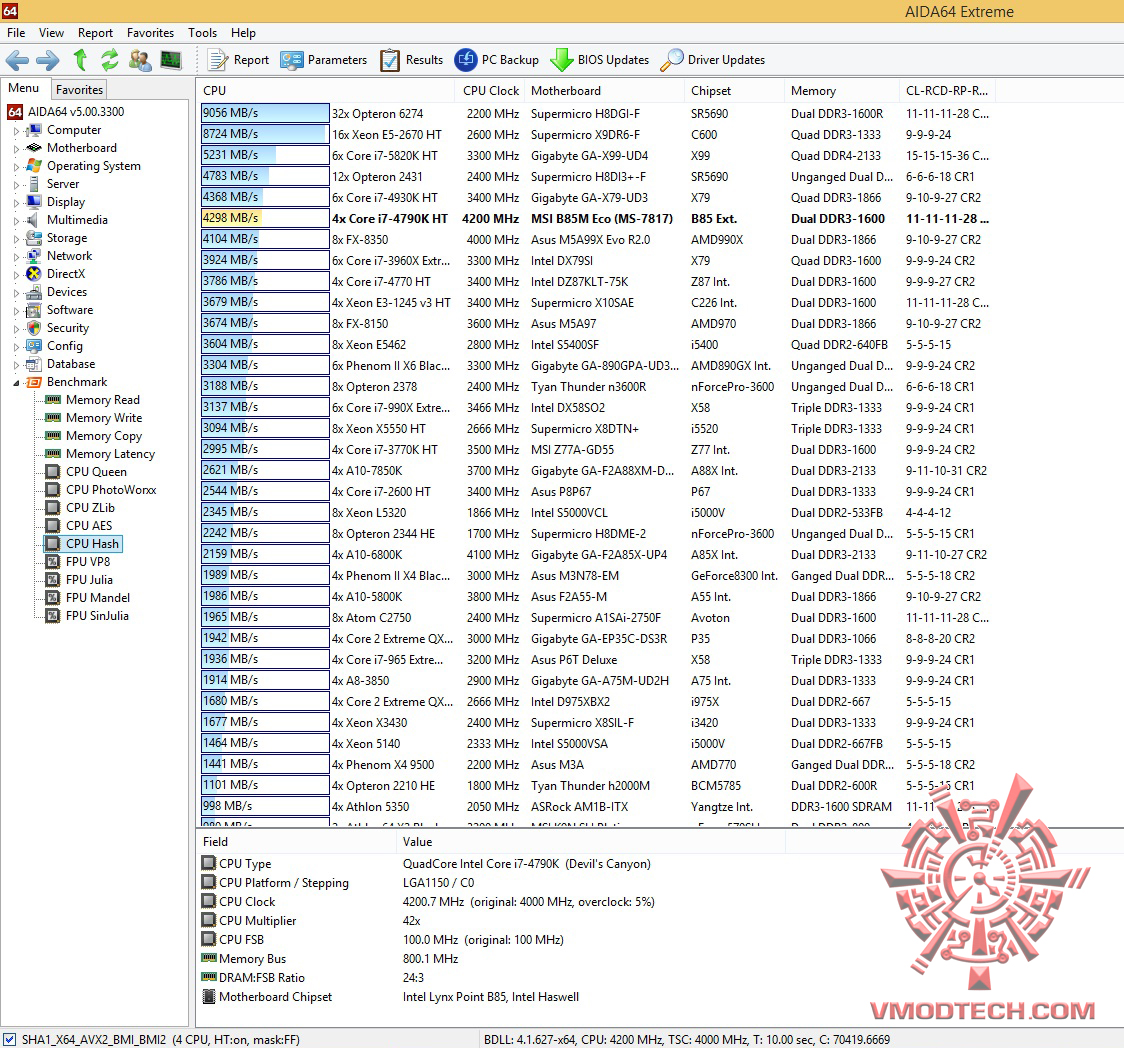Image resolution: width=1124 pixels, height=1048 pixels.
Task: Sort by CPU Clock column header
Action: tap(490, 91)
